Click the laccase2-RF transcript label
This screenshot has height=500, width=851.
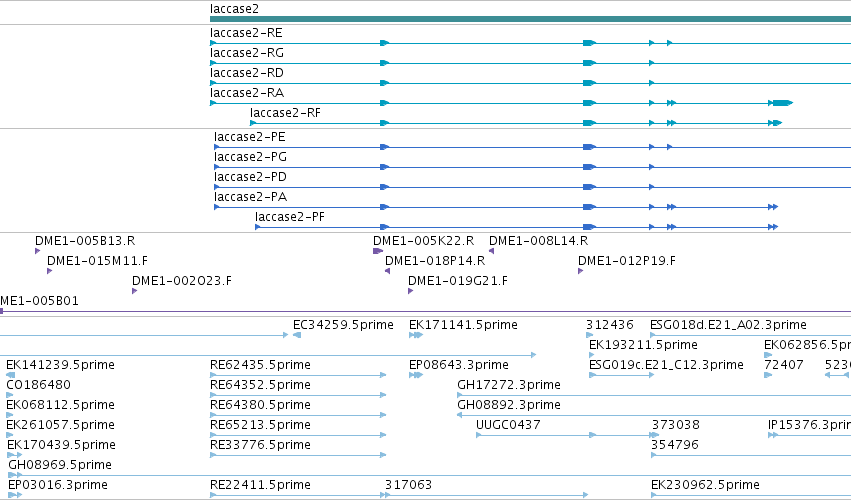pyautogui.click(x=285, y=113)
